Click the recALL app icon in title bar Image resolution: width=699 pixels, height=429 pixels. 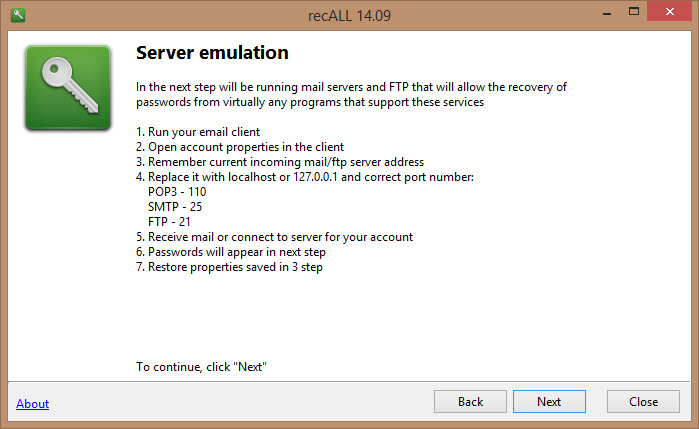(18, 15)
